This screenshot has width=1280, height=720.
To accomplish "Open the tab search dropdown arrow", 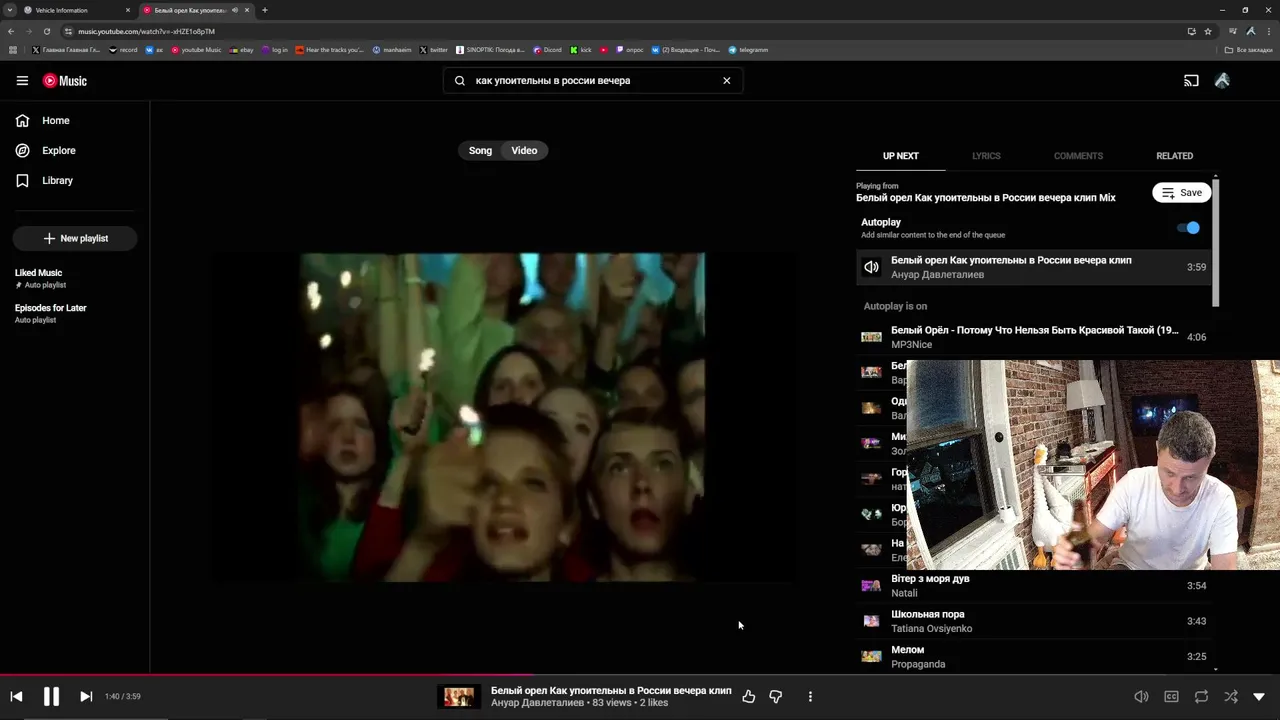I will pyautogui.click(x=9, y=10).
